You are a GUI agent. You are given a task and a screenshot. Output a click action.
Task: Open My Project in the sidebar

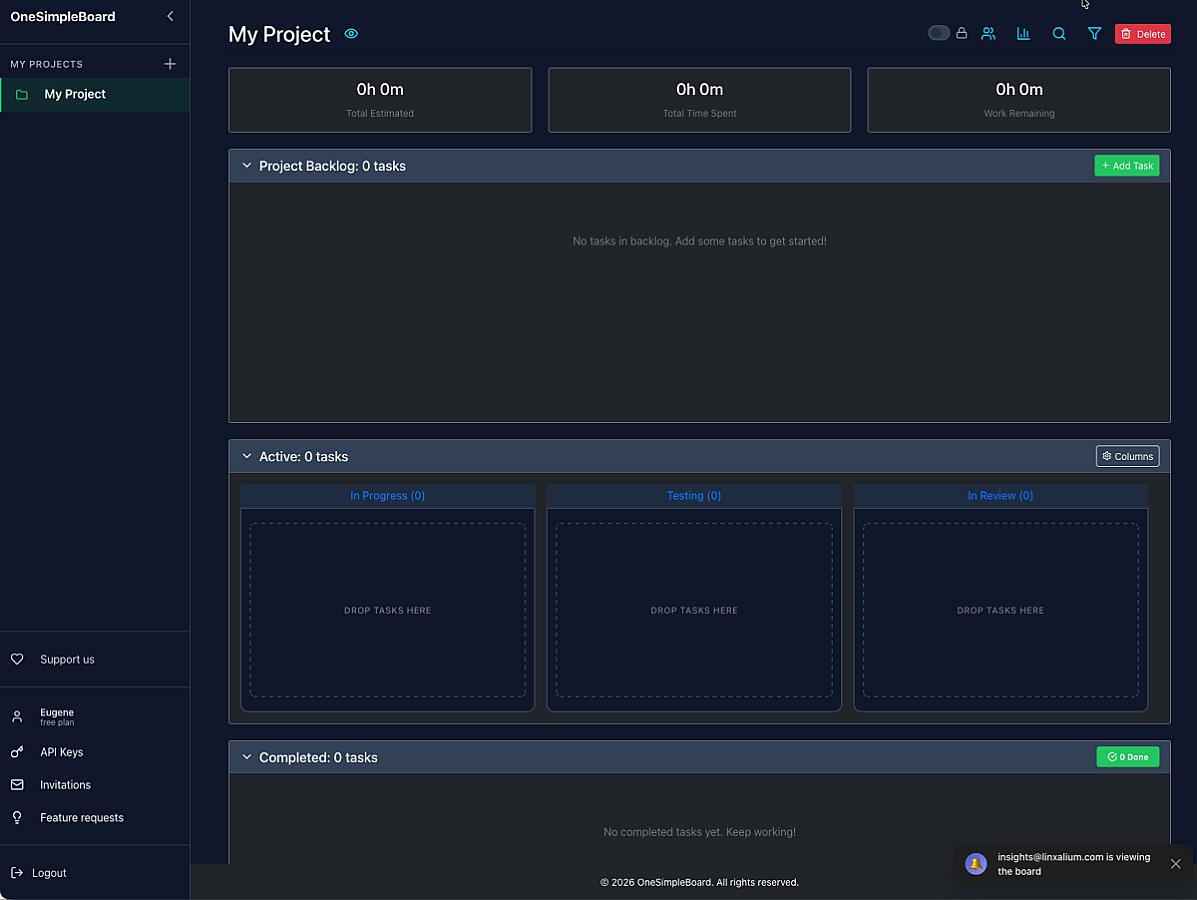95,95
